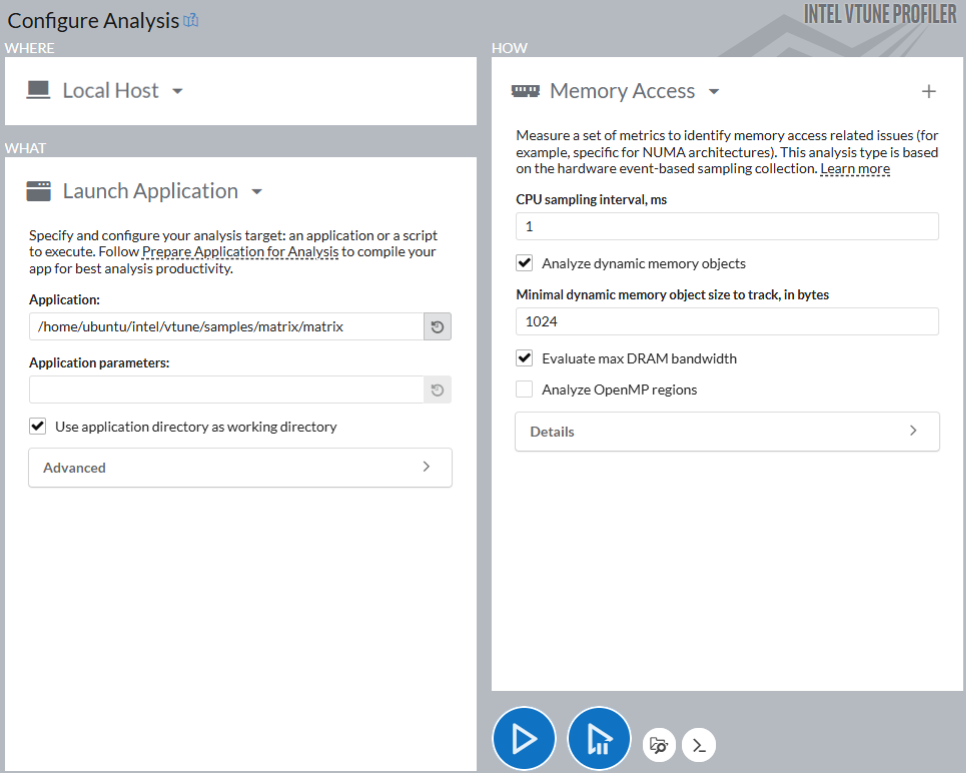Viewport: 966px width, 773px height.
Task: Click the plus icon beside Memory Access
Action: (x=929, y=92)
